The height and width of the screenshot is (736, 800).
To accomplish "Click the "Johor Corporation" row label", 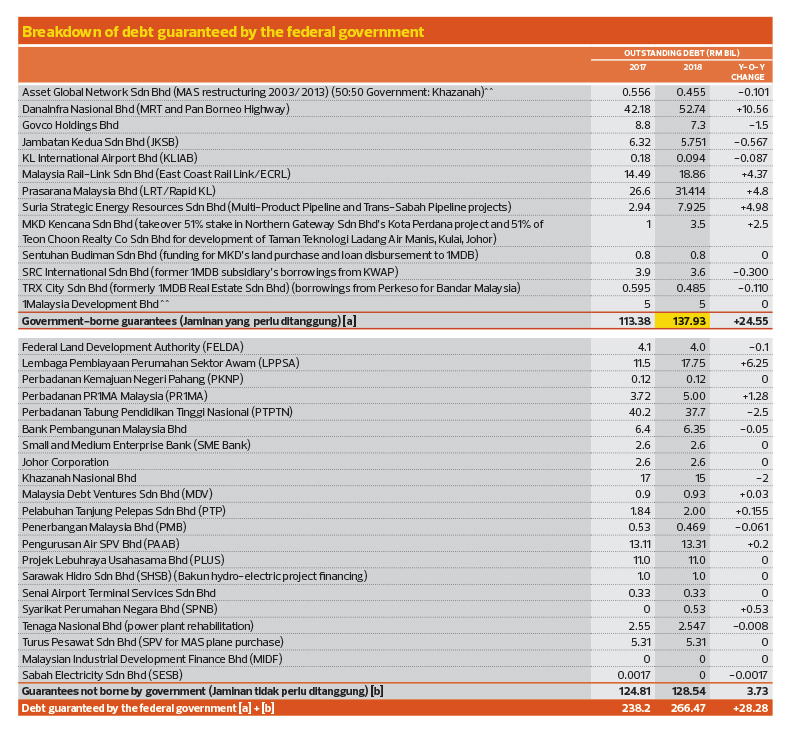I will [x=65, y=462].
